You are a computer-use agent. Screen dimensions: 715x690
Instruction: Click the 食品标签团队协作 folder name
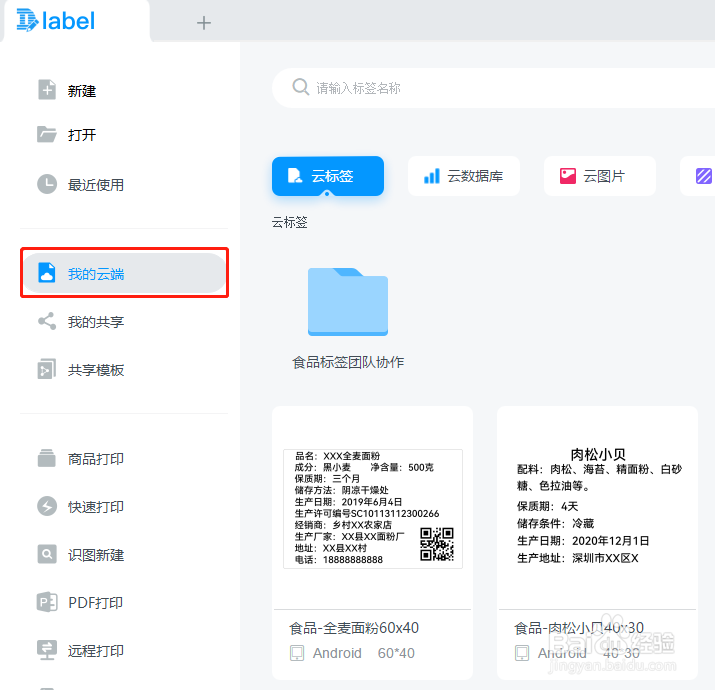[348, 362]
